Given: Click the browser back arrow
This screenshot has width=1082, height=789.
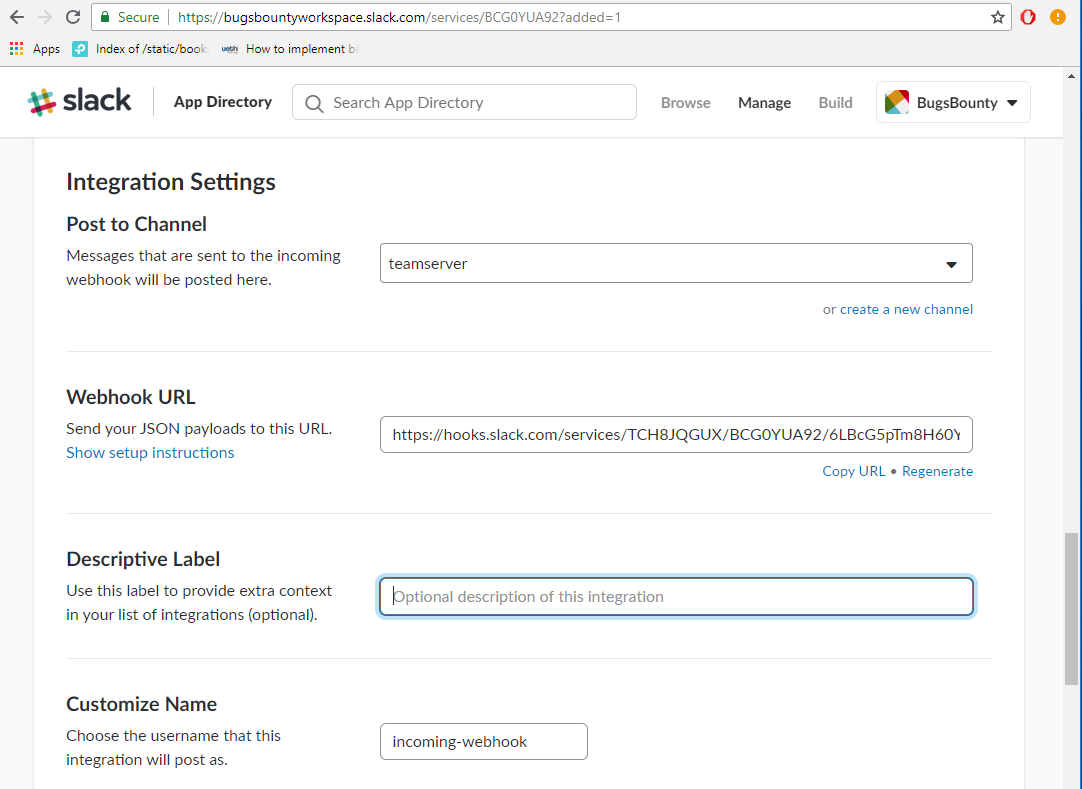Looking at the screenshot, I should (x=16, y=17).
